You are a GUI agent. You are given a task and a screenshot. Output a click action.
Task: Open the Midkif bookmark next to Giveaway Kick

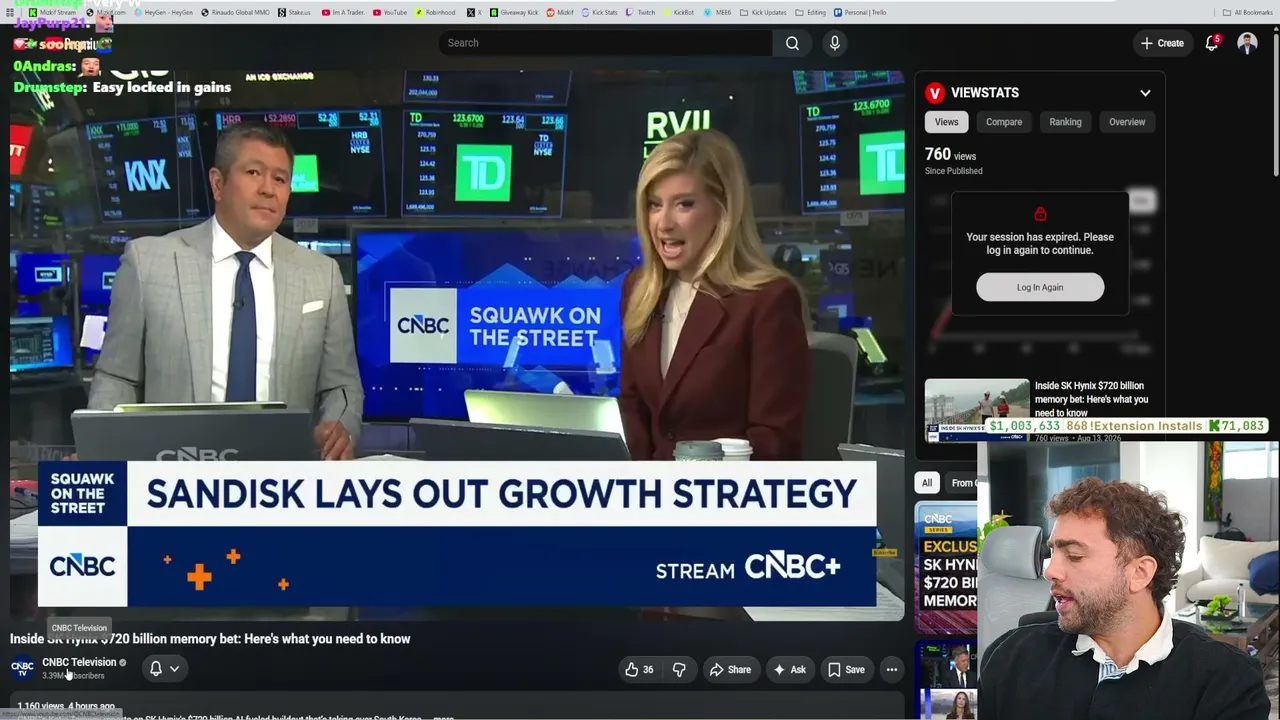click(x=560, y=12)
